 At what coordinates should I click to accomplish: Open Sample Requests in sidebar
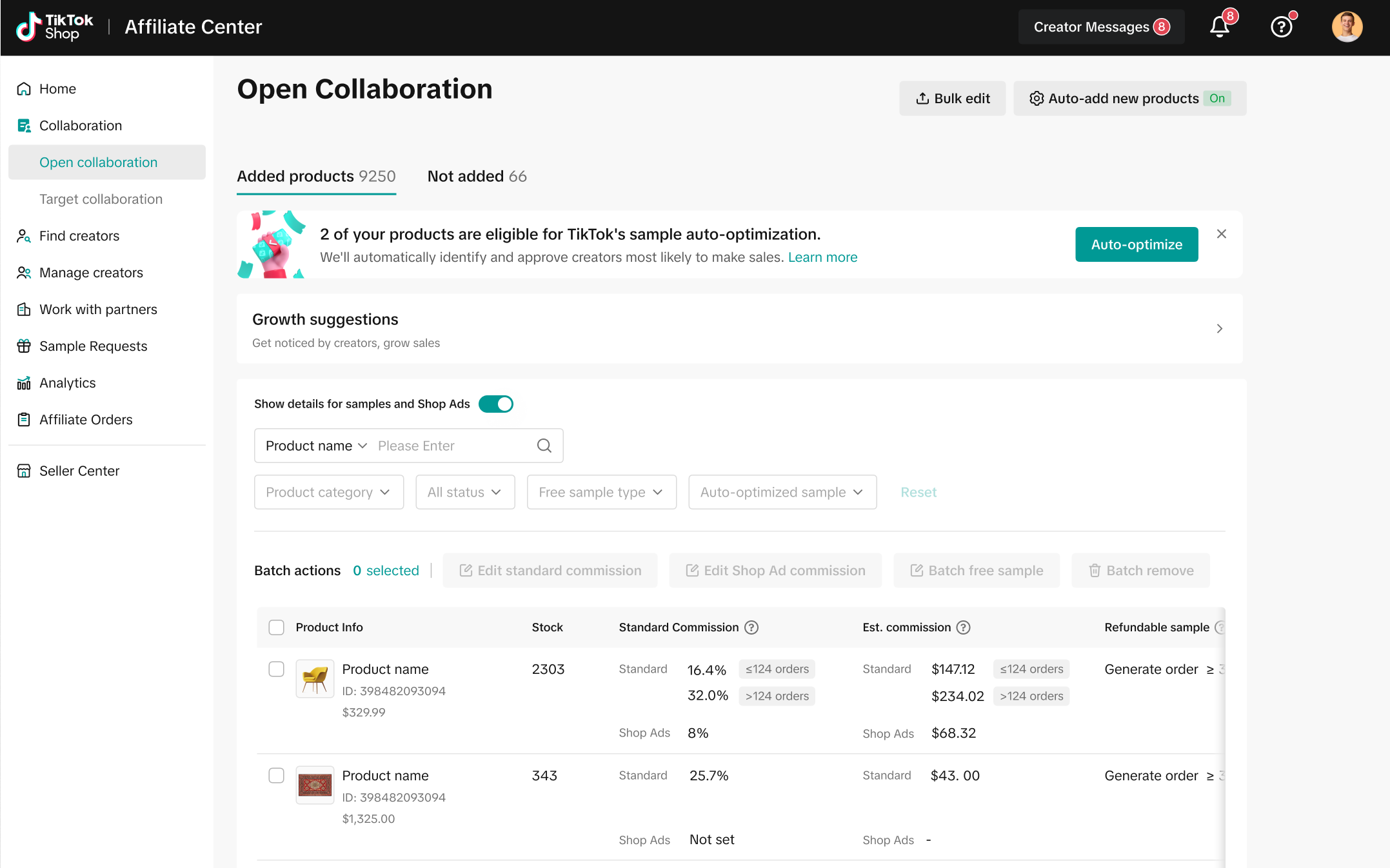point(93,346)
